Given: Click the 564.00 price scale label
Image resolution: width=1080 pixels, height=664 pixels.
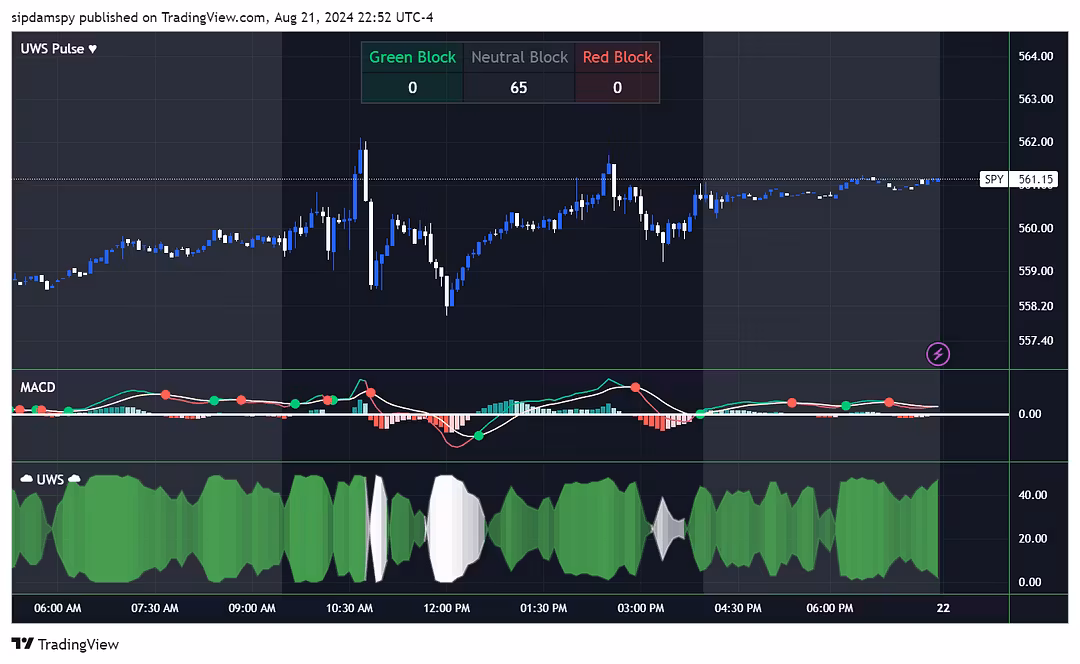Looking at the screenshot, I should (1035, 56).
